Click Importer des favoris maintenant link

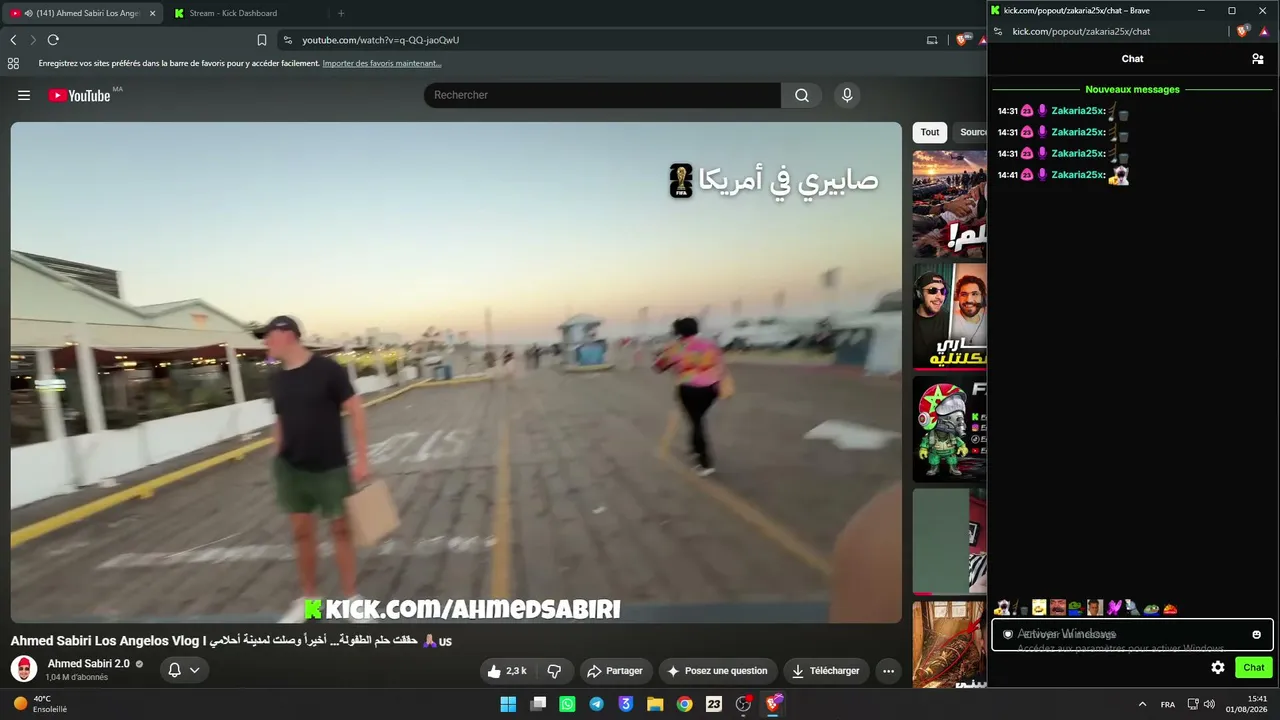pyautogui.click(x=381, y=63)
